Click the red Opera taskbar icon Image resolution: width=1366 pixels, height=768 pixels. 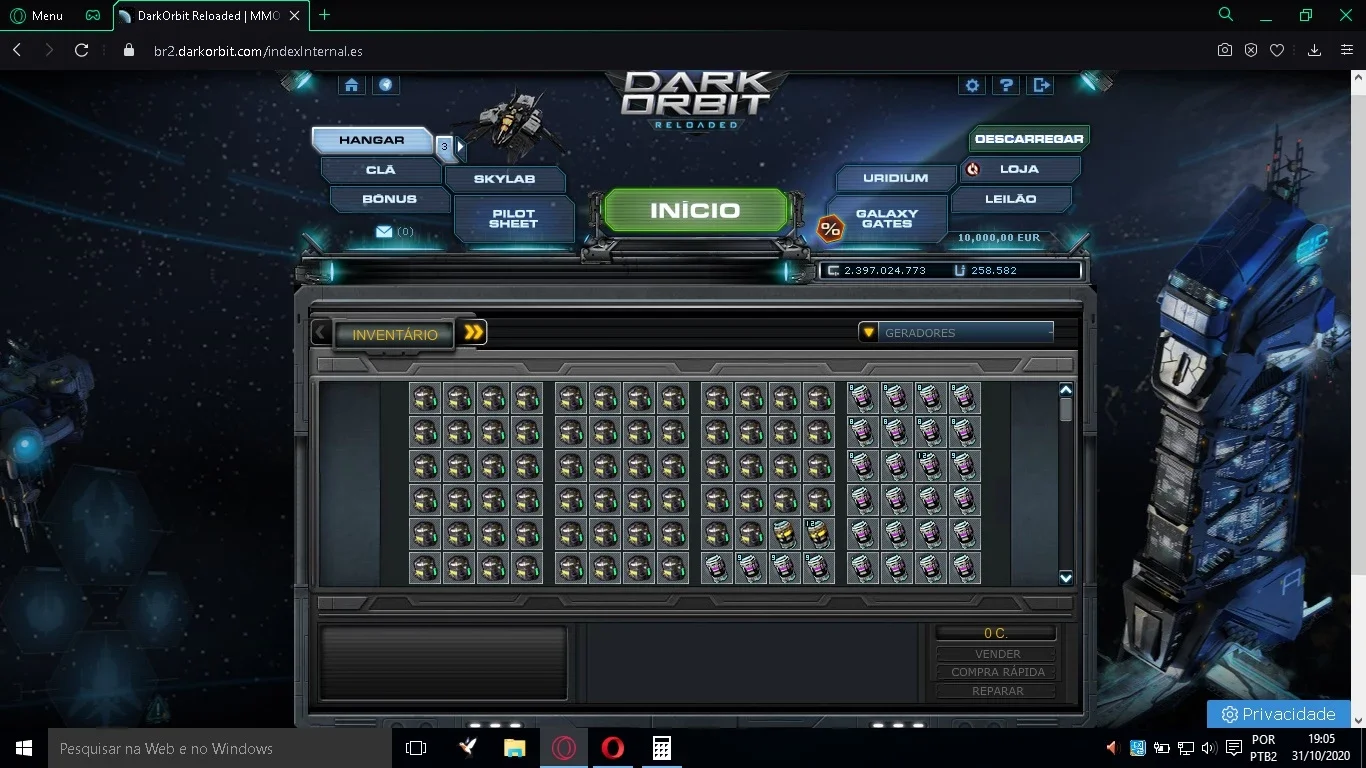(x=612, y=748)
